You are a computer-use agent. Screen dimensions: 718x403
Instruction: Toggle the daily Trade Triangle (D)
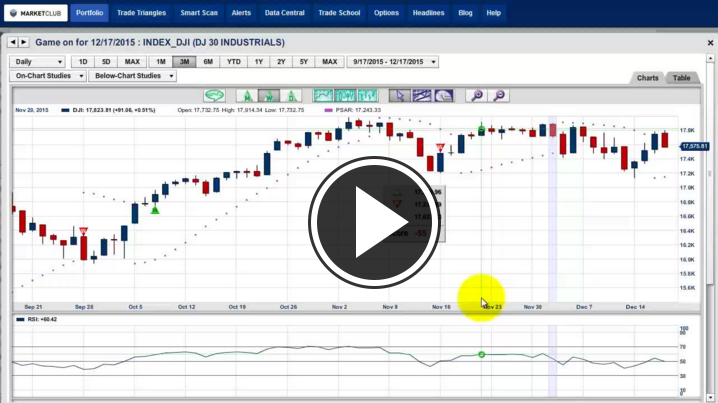point(291,96)
